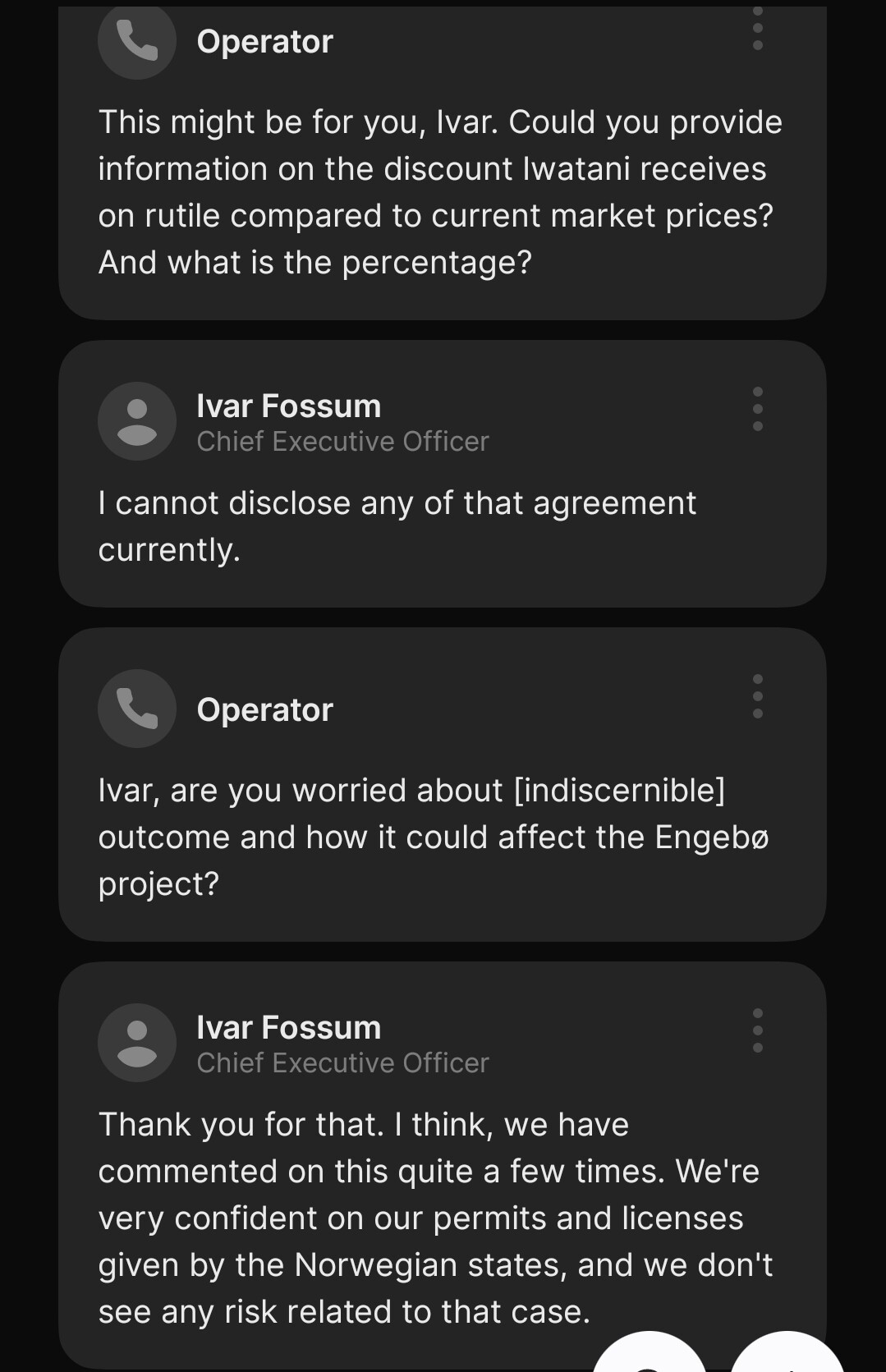The image size is (886, 1372).
Task: Tap the right white floating button at the bottom
Action: coord(787,1353)
